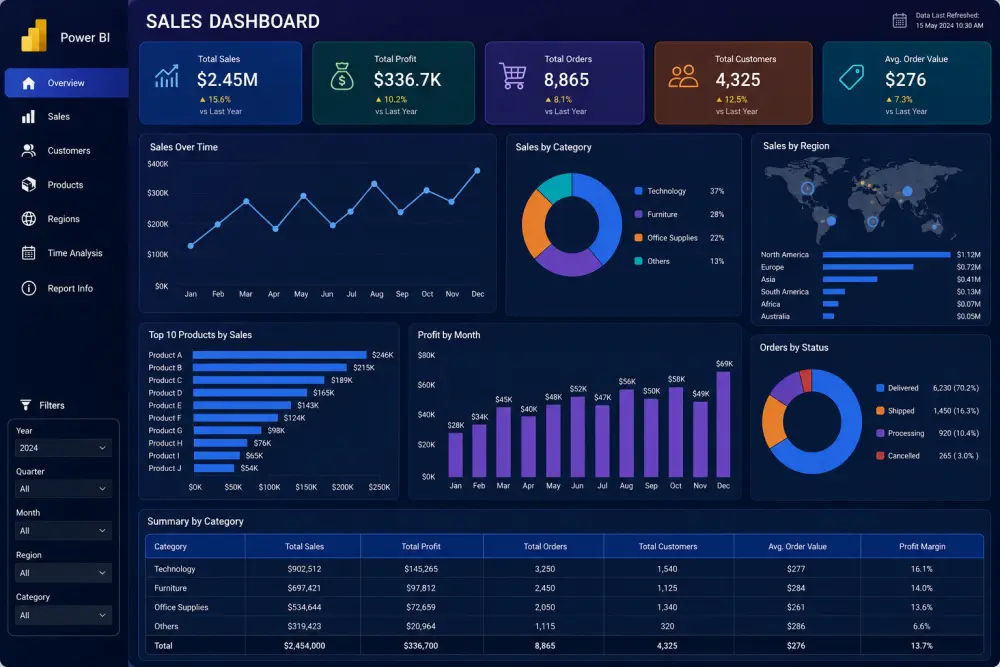Click the Total Profit column header
This screenshot has width=1000, height=667.
[x=421, y=546]
